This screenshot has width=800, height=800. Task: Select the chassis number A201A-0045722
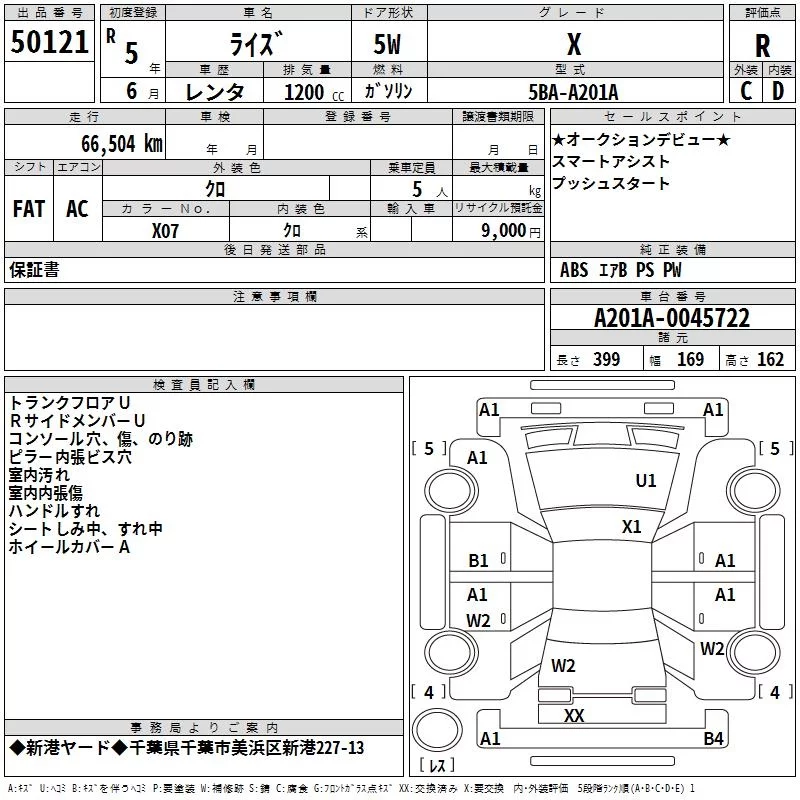(672, 318)
